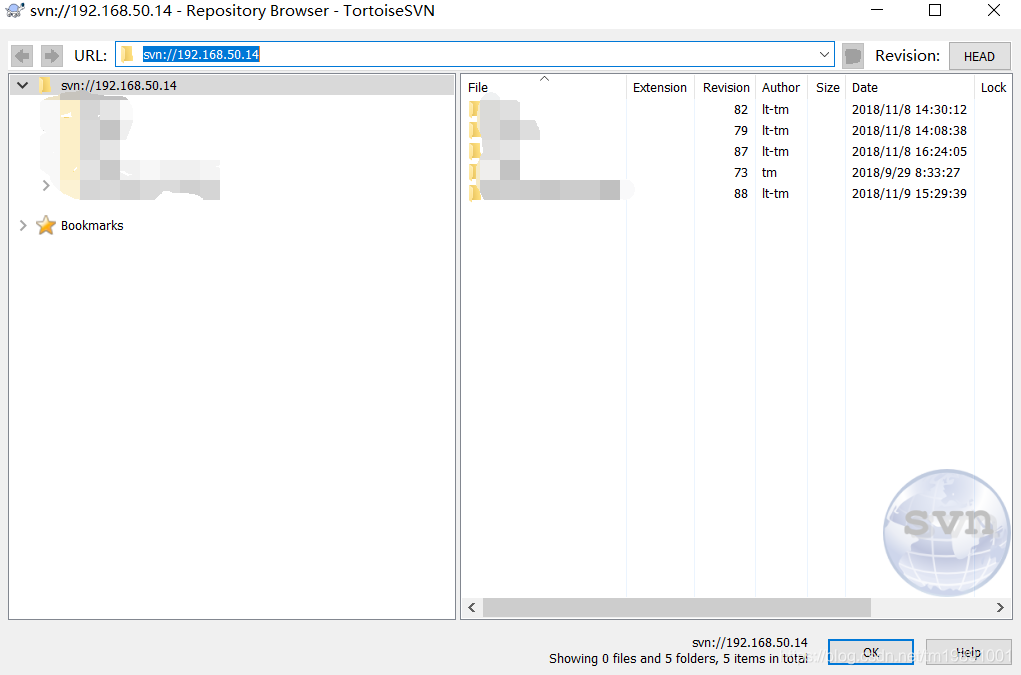Click the file list scroll left arrow

pyautogui.click(x=472, y=607)
